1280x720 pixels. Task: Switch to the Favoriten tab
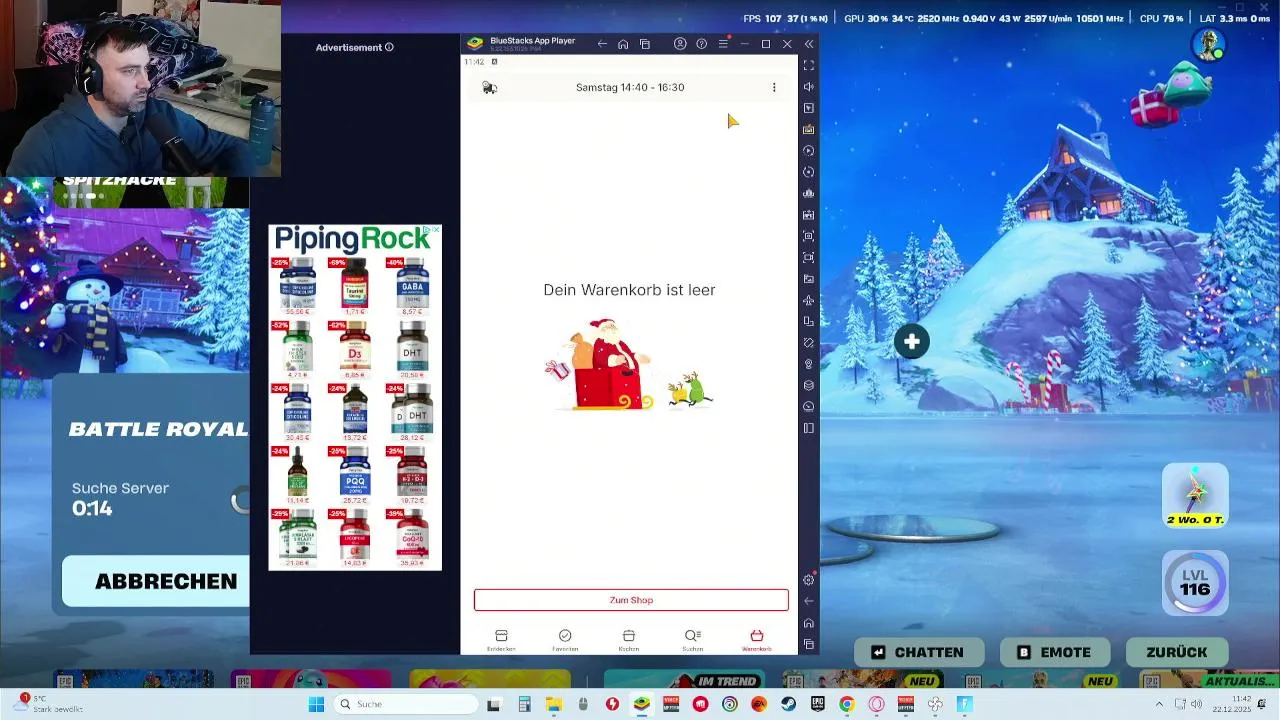pyautogui.click(x=565, y=640)
